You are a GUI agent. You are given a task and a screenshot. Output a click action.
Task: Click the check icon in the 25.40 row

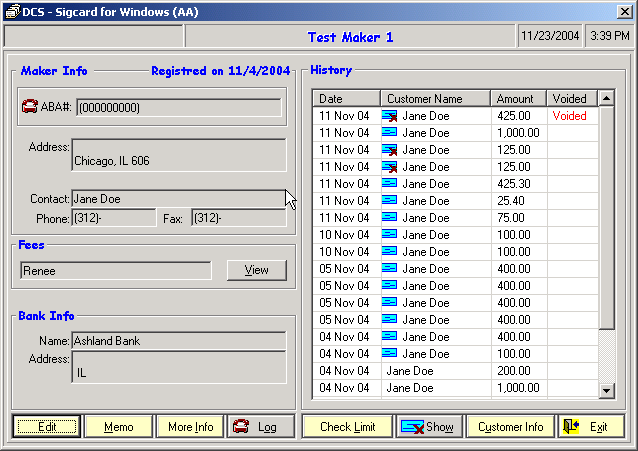(390, 201)
